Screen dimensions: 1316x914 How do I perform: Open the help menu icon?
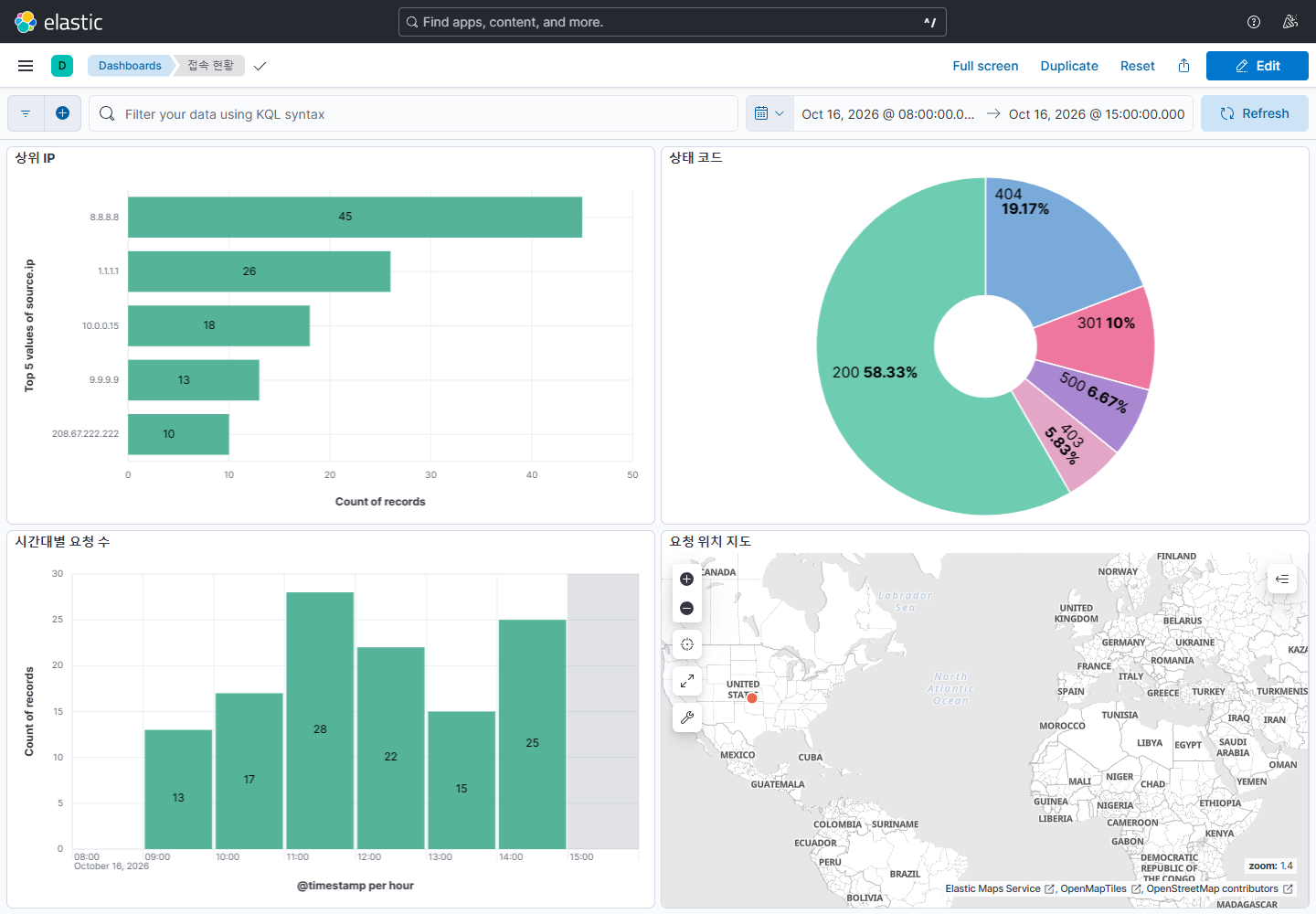pyautogui.click(x=1254, y=22)
